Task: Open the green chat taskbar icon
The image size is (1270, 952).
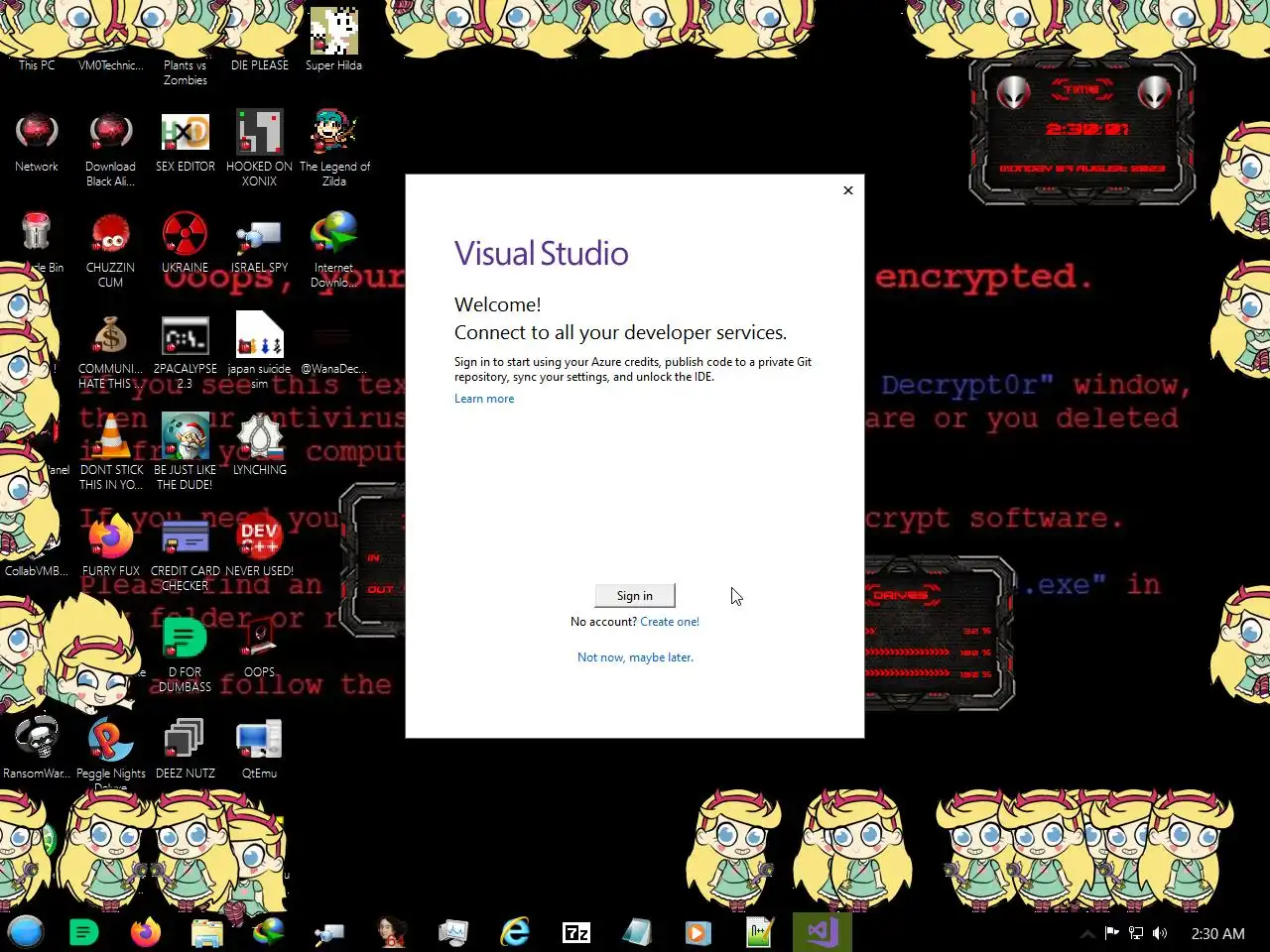Action: coord(84,932)
